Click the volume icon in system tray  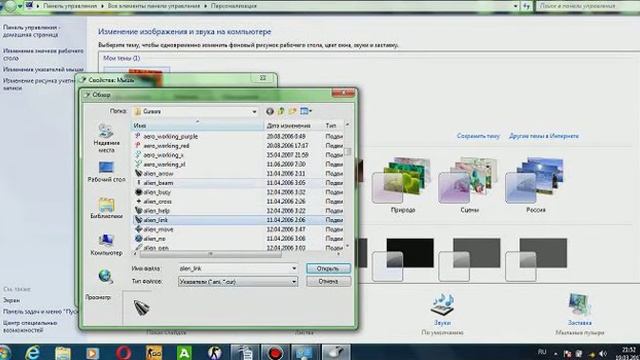604,353
